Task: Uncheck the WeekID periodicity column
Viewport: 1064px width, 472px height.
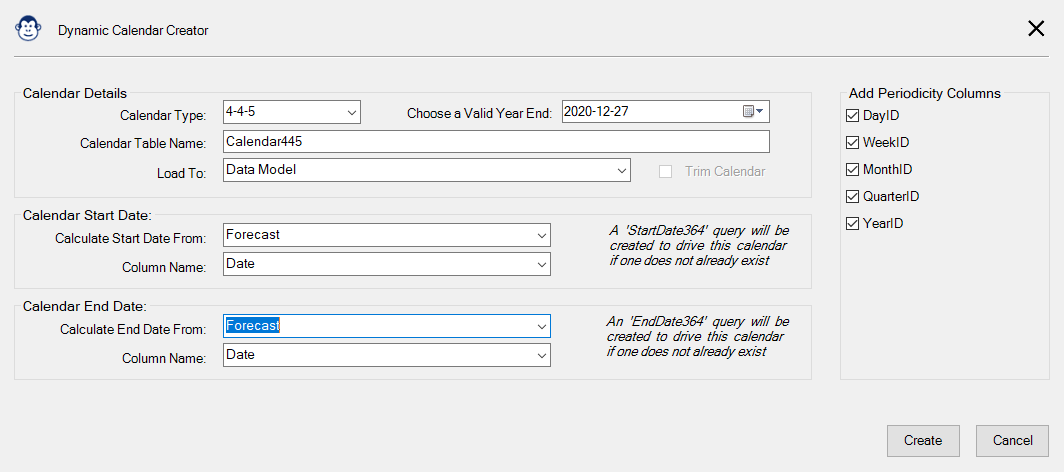Action: [x=852, y=143]
